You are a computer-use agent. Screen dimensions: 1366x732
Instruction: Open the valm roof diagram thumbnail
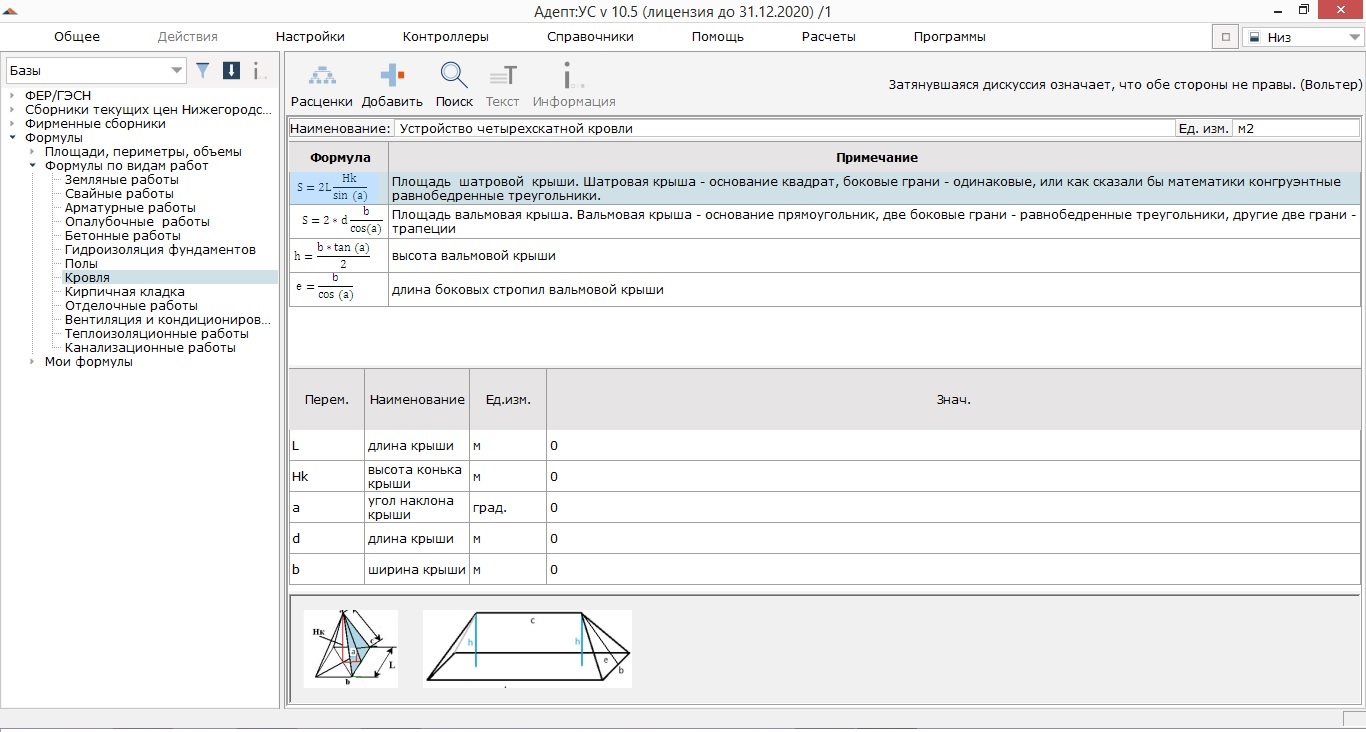tap(527, 648)
